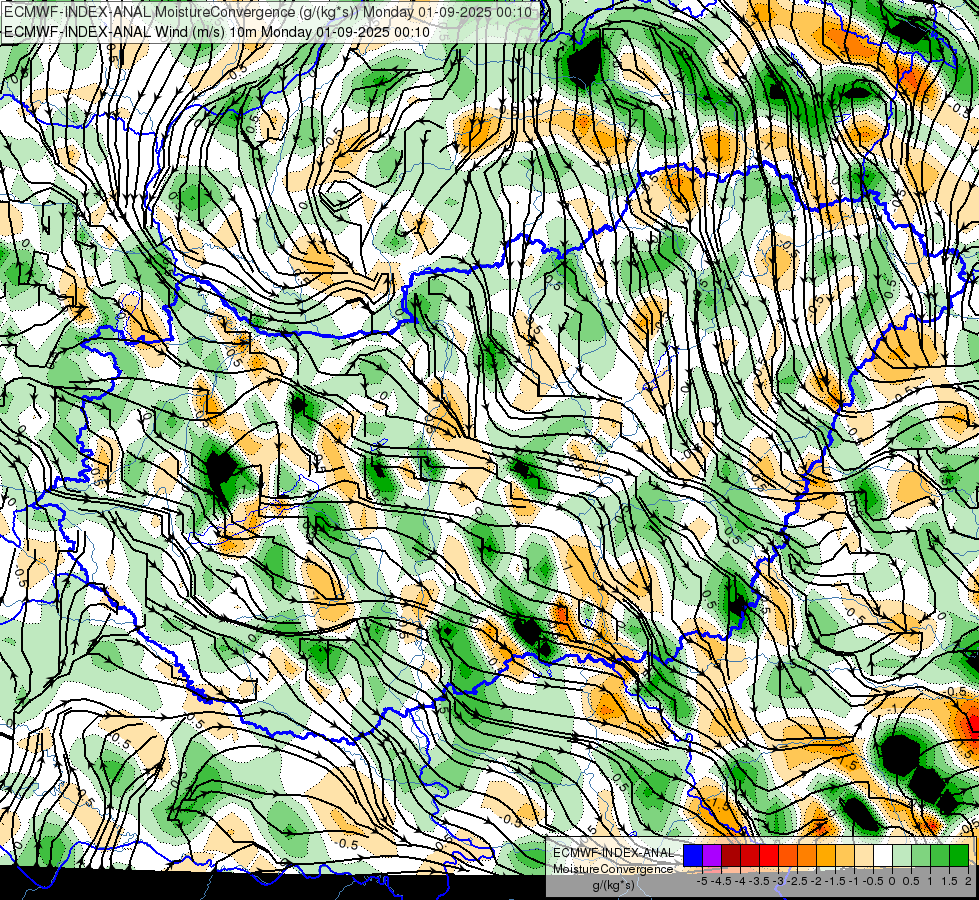The width and height of the screenshot is (979, 900).
Task: Click the g/(kg*s) unit label in the legend
Action: tap(613, 886)
